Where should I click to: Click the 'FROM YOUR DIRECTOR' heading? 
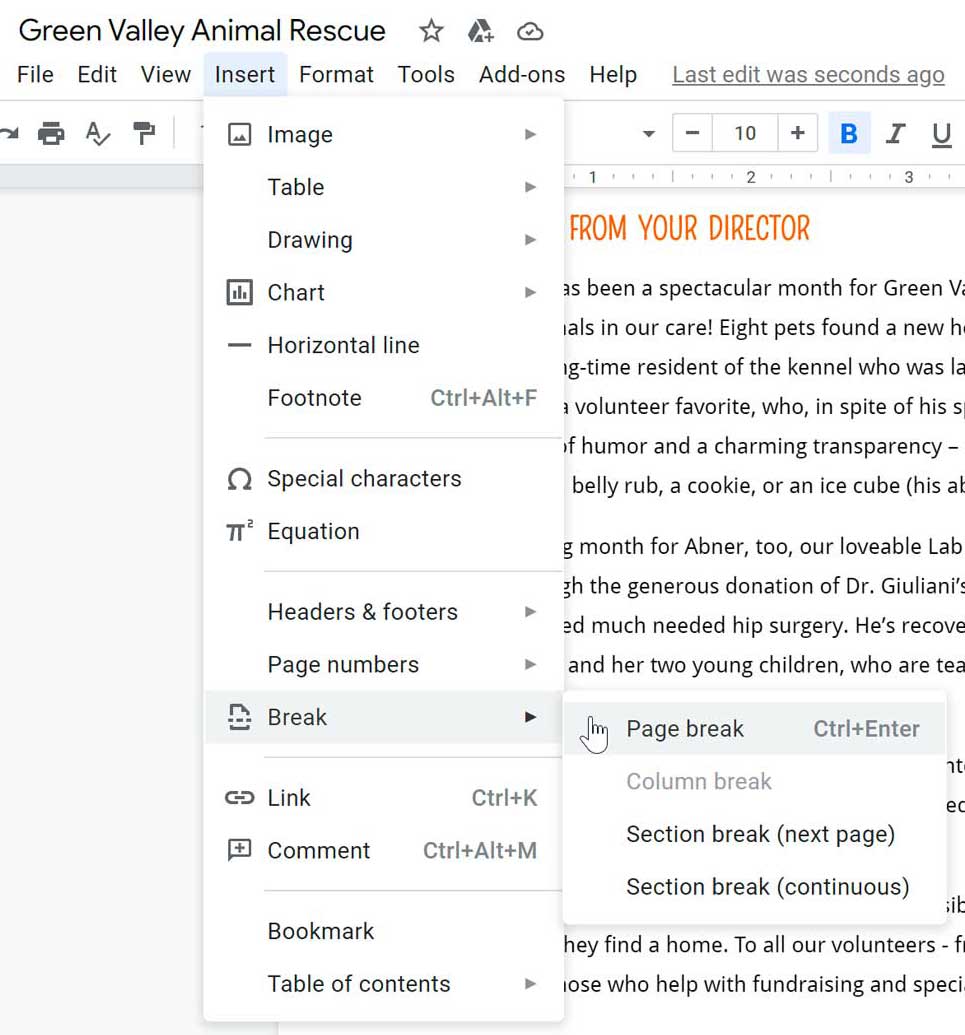pyautogui.click(x=690, y=228)
